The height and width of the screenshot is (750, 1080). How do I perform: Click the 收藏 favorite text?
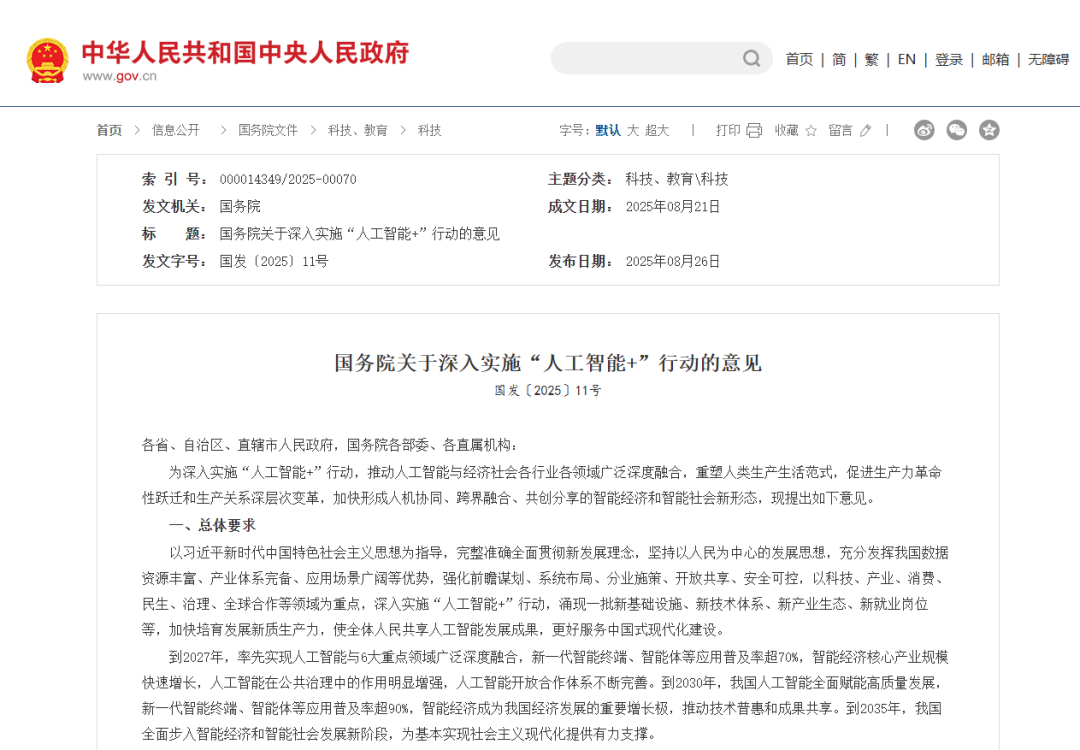(787, 130)
